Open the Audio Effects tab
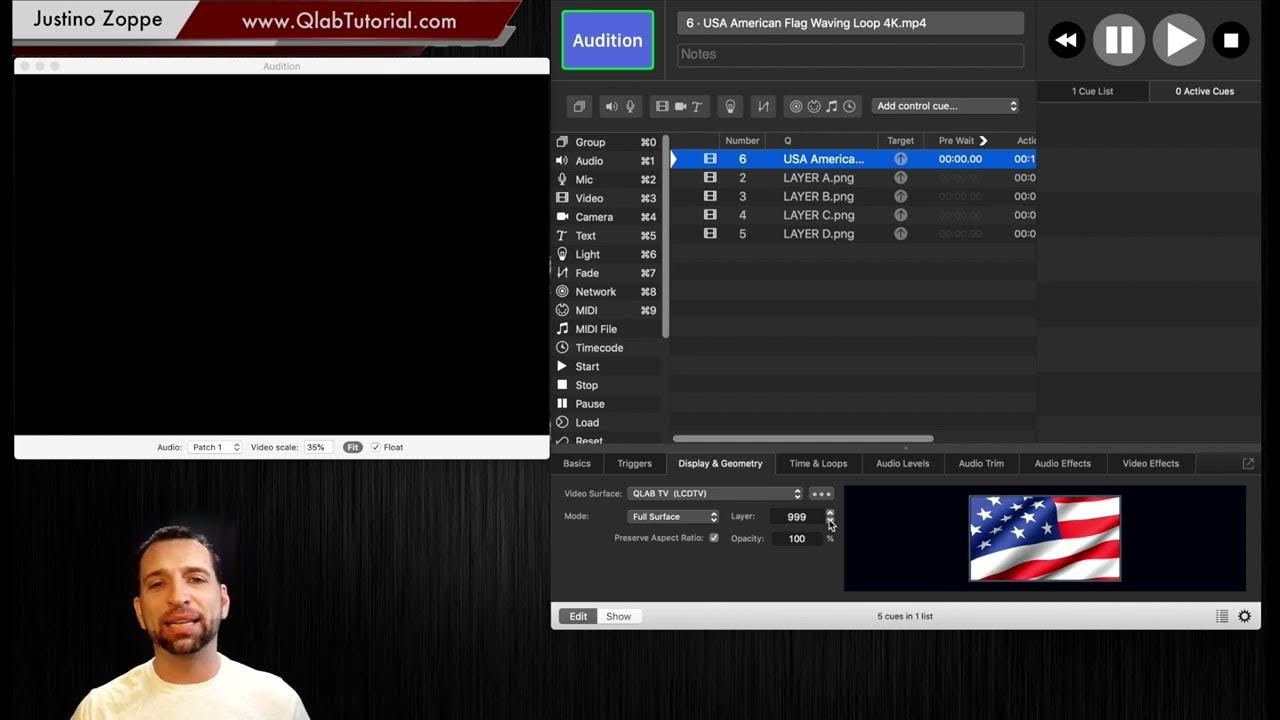Viewport: 1280px width, 720px height. coord(1062,463)
